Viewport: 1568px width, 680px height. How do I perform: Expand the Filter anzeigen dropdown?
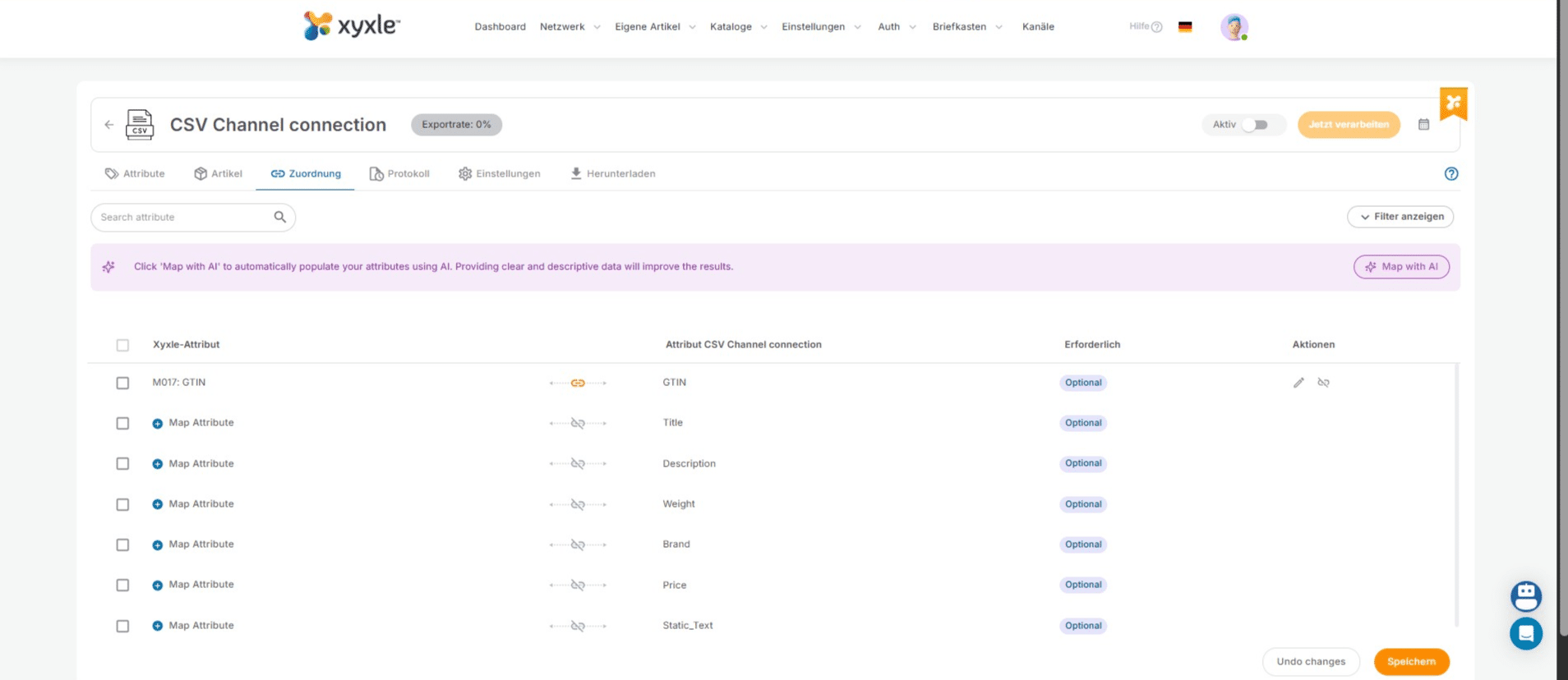[x=1400, y=217]
